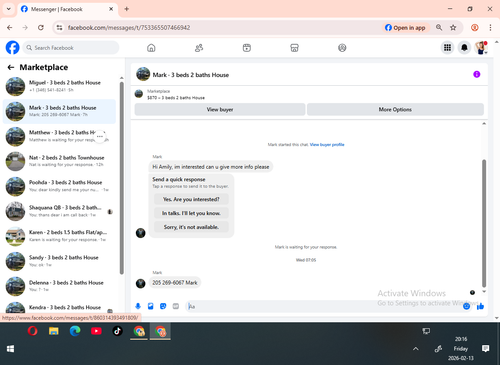The image size is (500, 365).
Task: Open Shaquana QB conversation
Action: pos(59,211)
